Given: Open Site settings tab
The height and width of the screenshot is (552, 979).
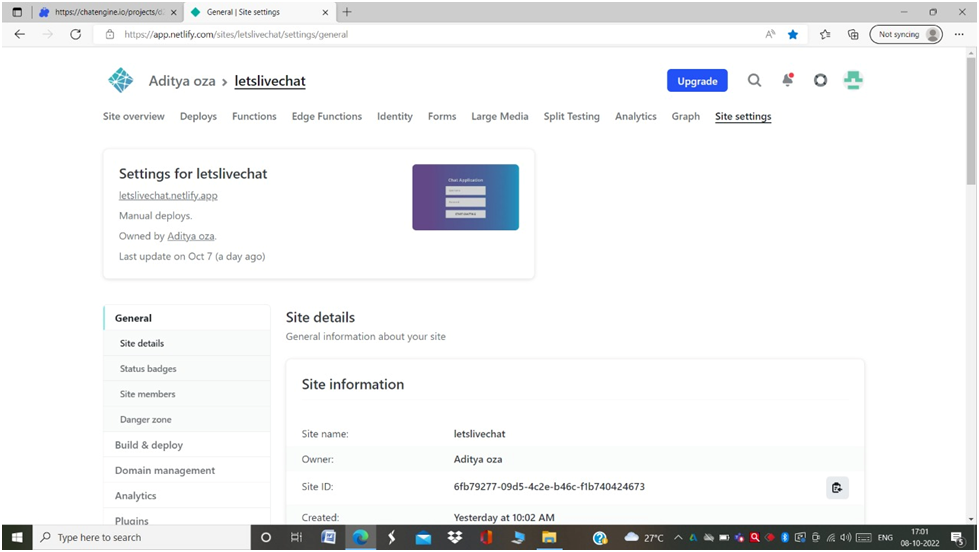Looking at the screenshot, I should [x=743, y=116].
